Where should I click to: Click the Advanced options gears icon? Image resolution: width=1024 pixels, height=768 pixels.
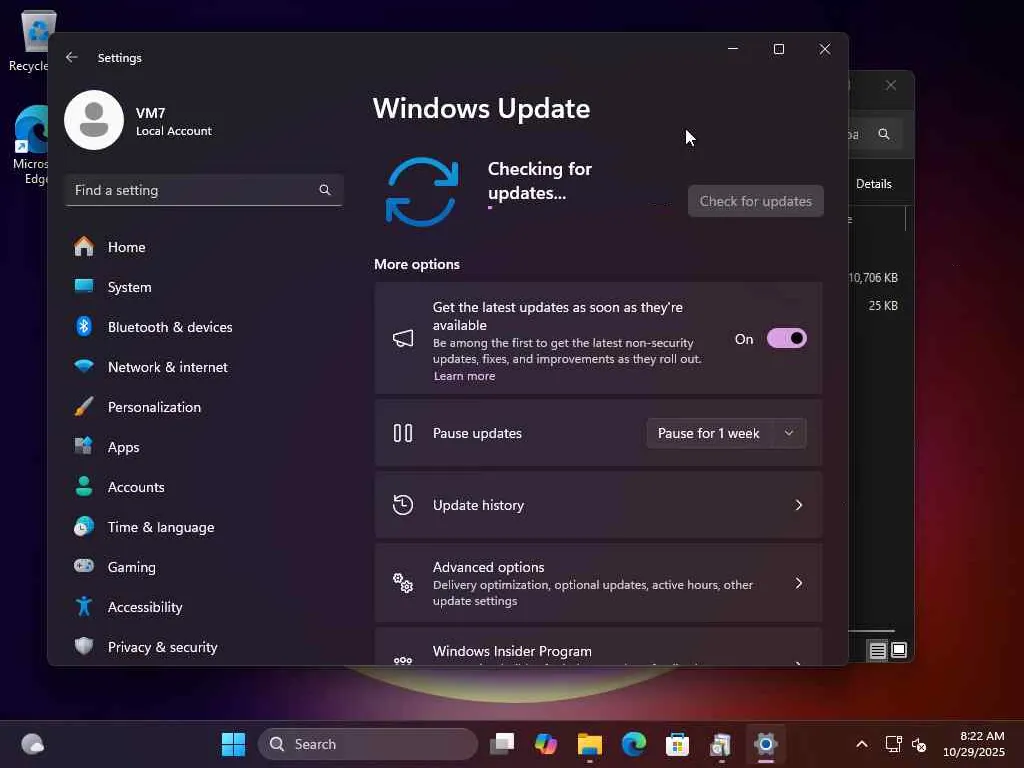[x=403, y=583]
